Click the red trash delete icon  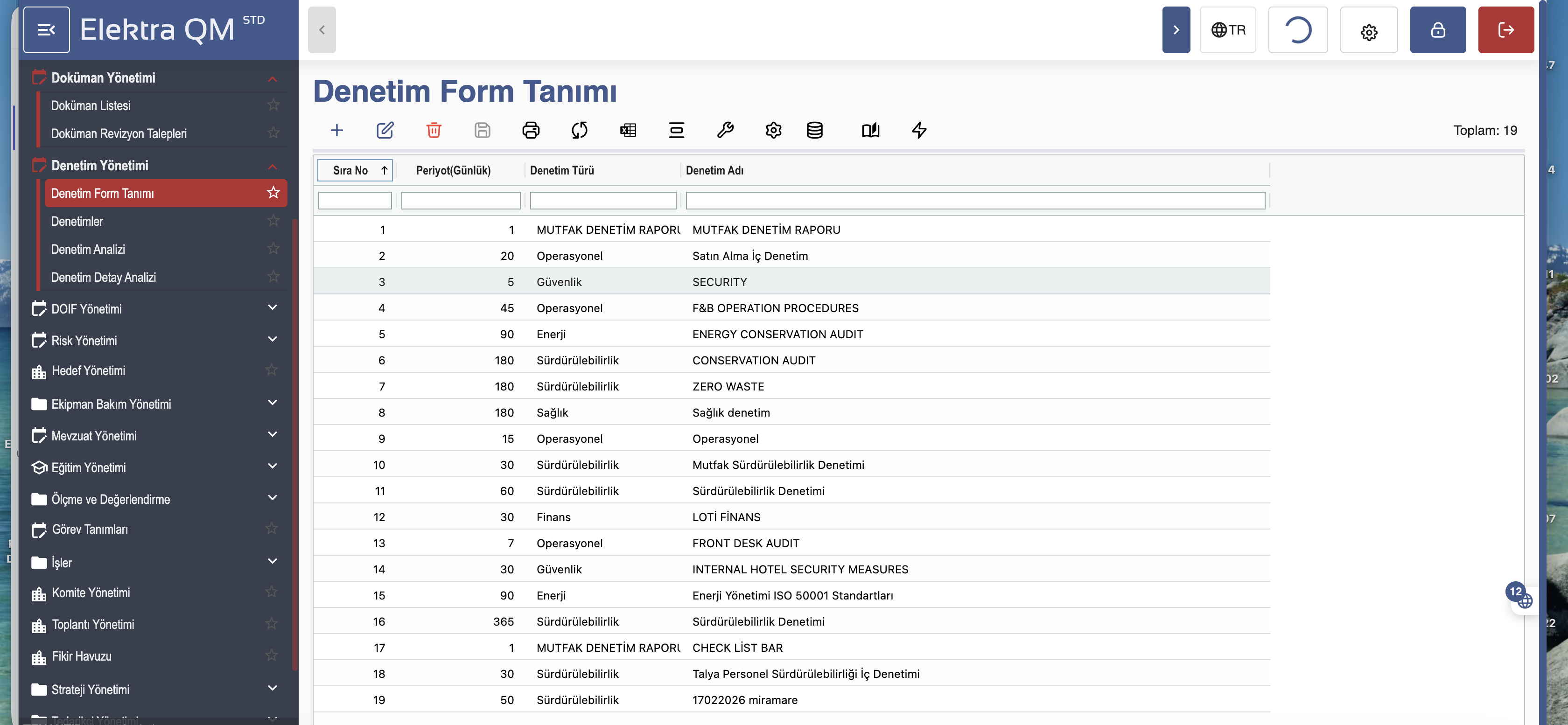click(434, 130)
